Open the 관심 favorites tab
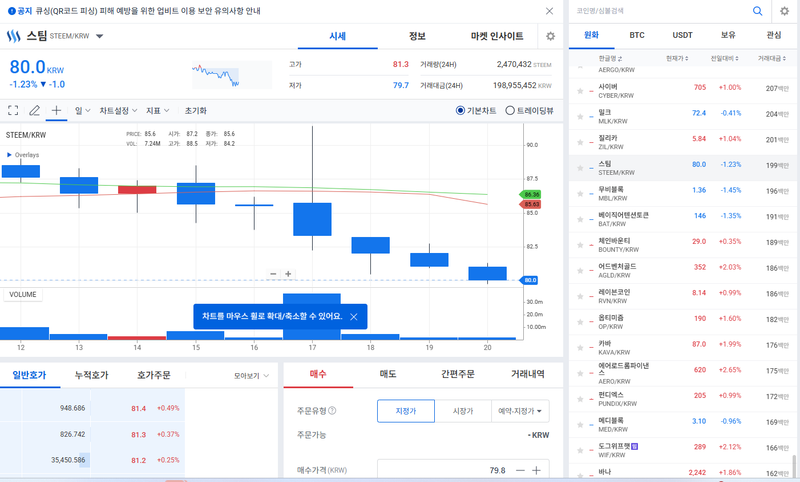 click(x=774, y=35)
